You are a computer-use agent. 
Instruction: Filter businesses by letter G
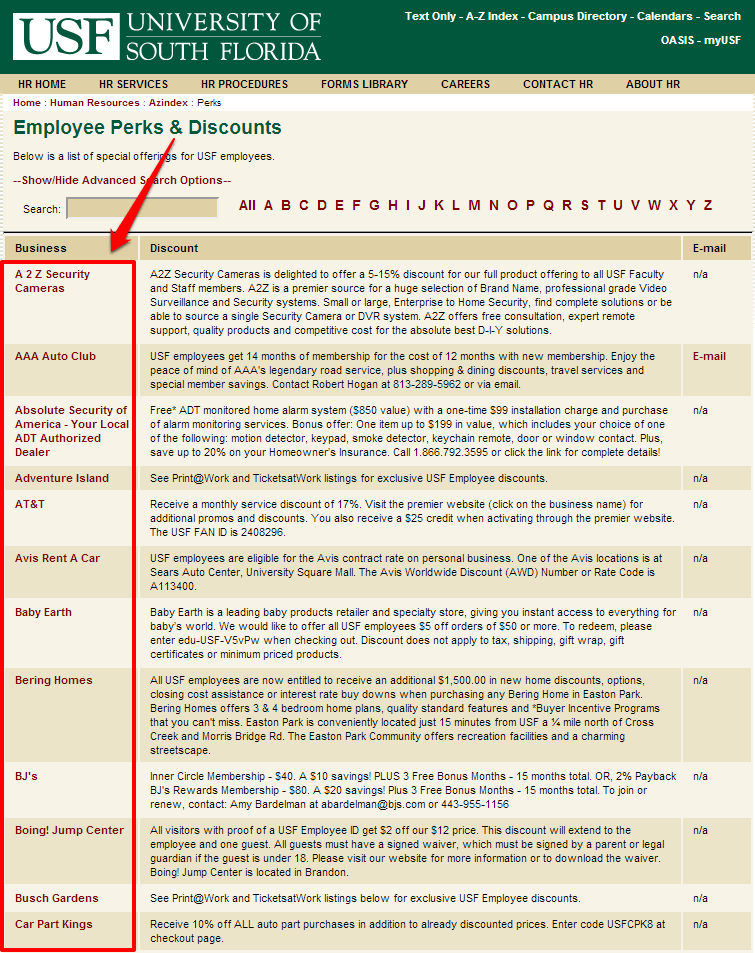coord(374,205)
